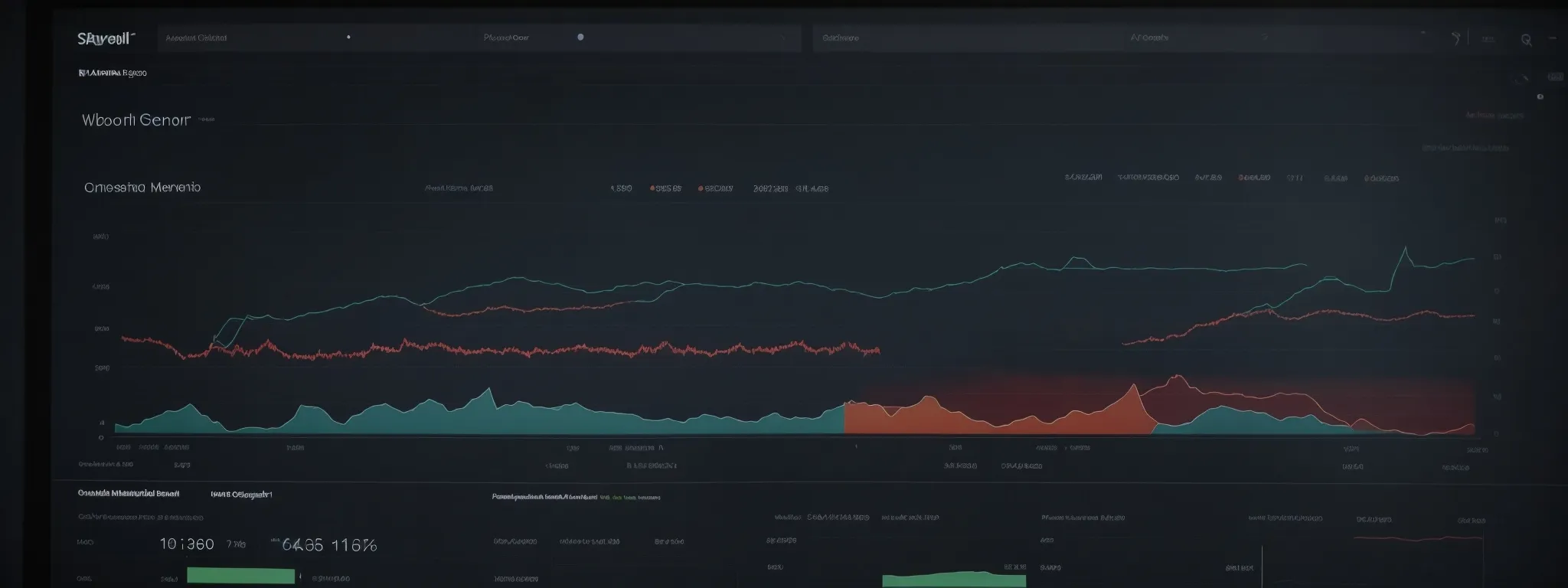1568x588 pixels.
Task: Click the dash icon after the magnifier
Action: pyautogui.click(x=1553, y=38)
